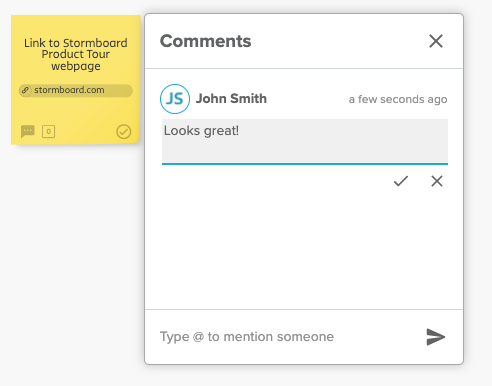Cancel editing the comment with the small X
This screenshot has height=386, width=492.
(437, 181)
